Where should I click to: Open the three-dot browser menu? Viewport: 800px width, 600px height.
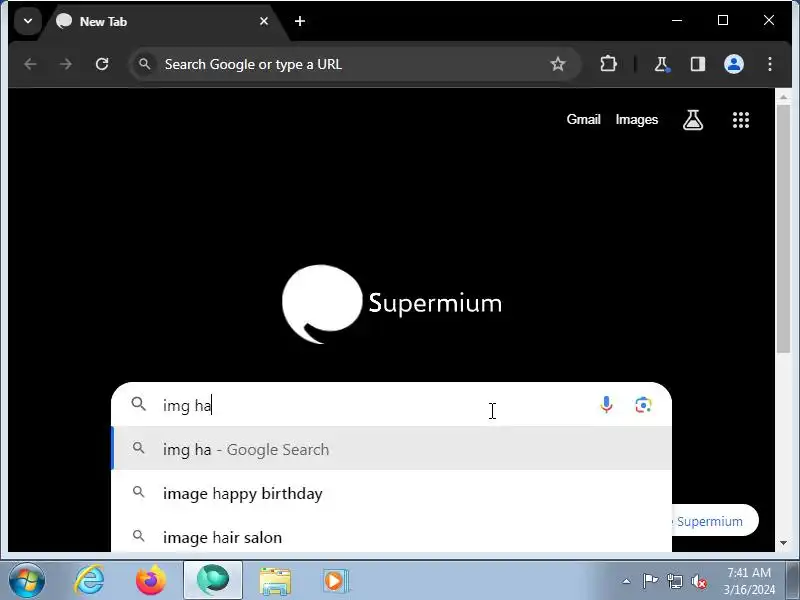(x=769, y=64)
